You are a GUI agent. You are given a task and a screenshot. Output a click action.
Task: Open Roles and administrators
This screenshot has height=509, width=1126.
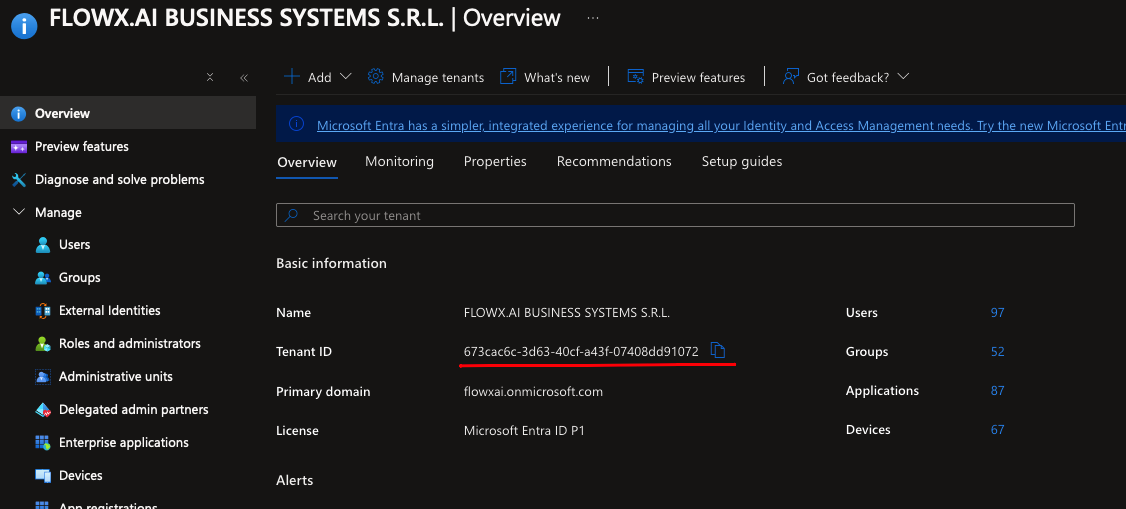coord(128,344)
